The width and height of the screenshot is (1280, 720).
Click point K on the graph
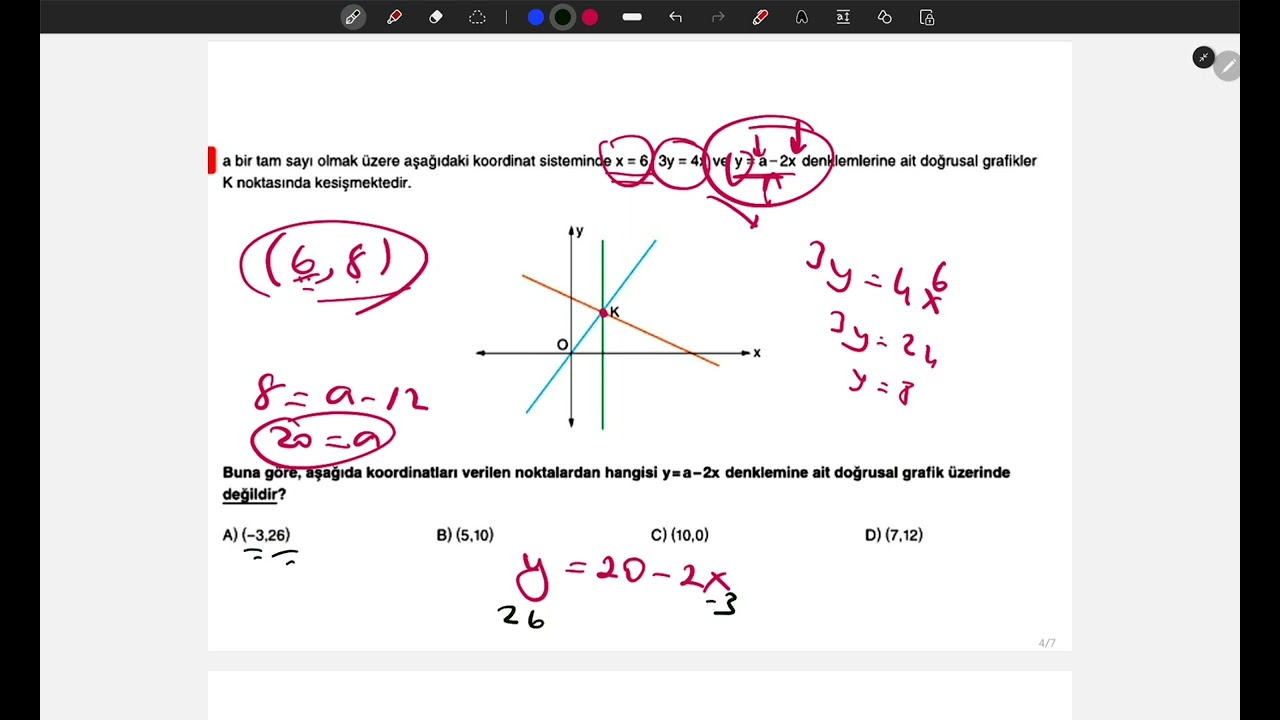point(604,313)
